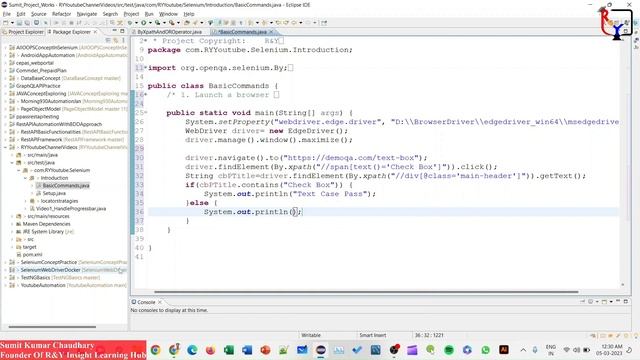The image size is (640, 360).
Task: Open Word from the taskbar
Action: tap(247, 350)
